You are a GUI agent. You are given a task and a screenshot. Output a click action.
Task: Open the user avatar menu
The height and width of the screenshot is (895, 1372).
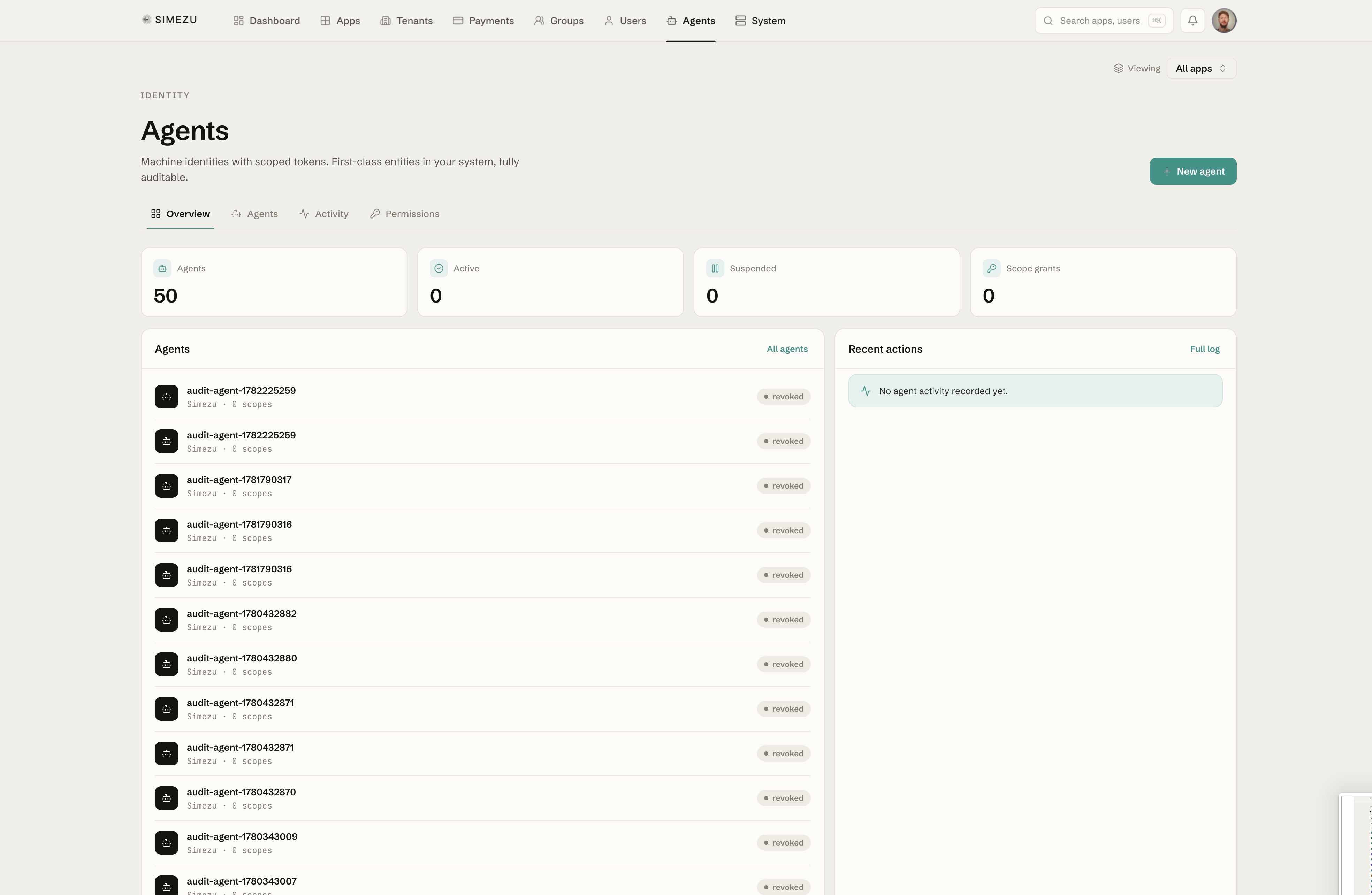1224,21
